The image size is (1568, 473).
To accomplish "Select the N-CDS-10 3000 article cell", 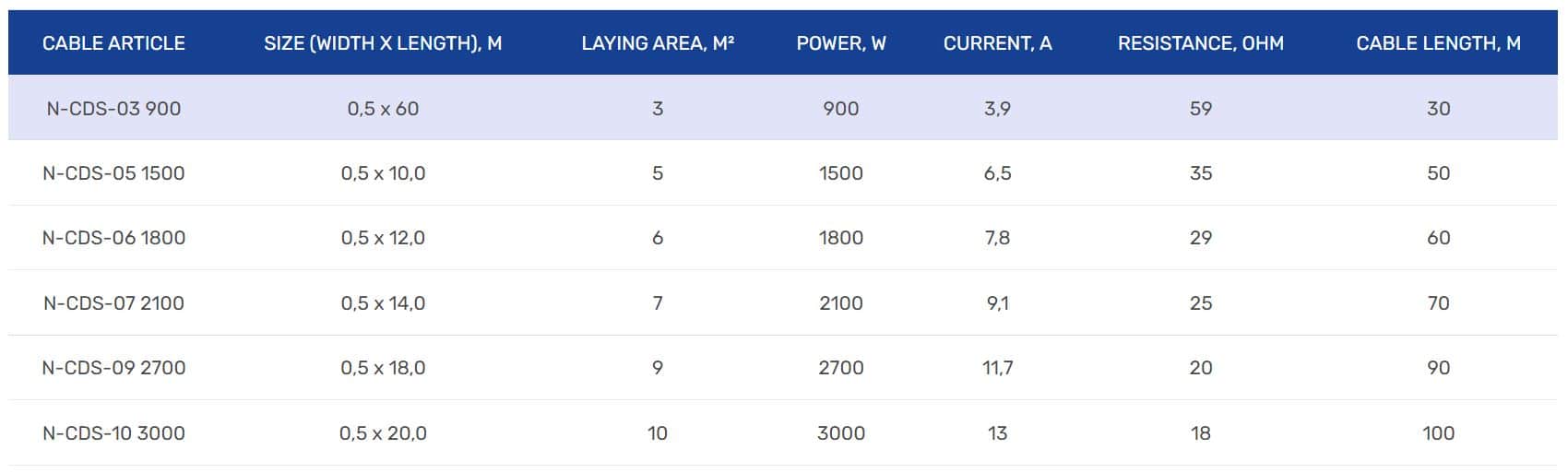I will click(113, 433).
